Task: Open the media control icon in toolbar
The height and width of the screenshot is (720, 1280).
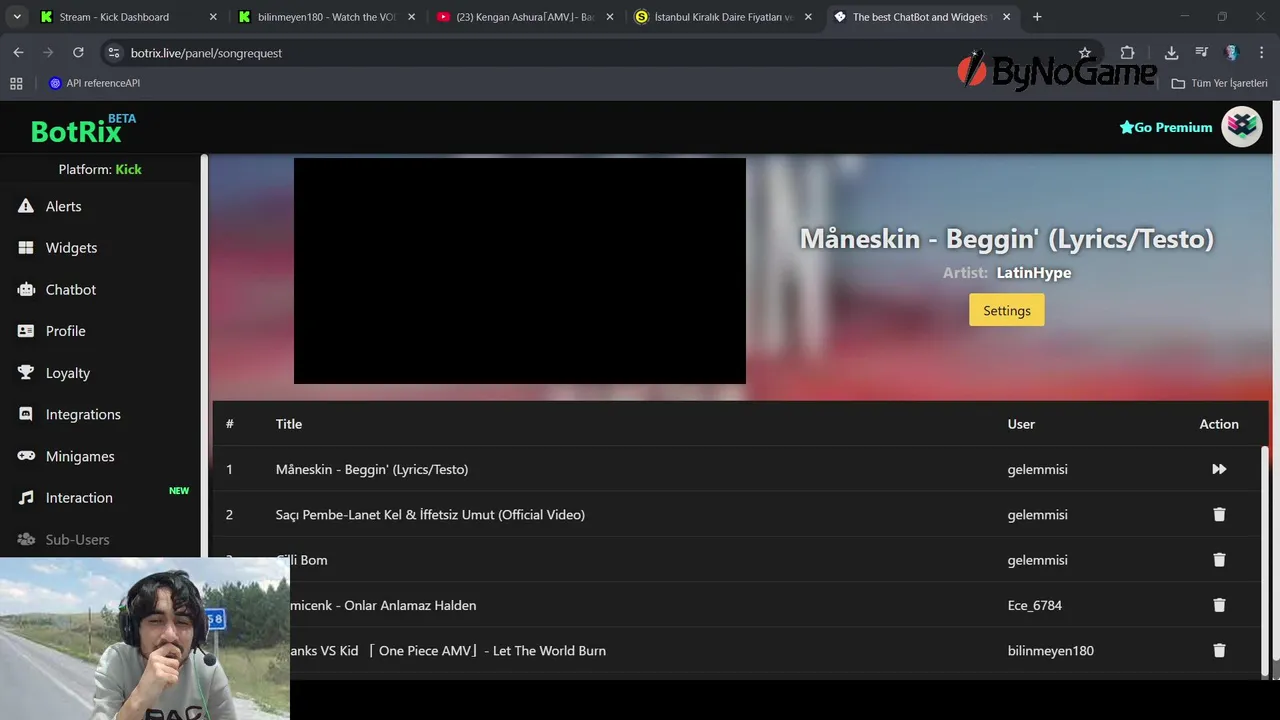Action: (1202, 53)
